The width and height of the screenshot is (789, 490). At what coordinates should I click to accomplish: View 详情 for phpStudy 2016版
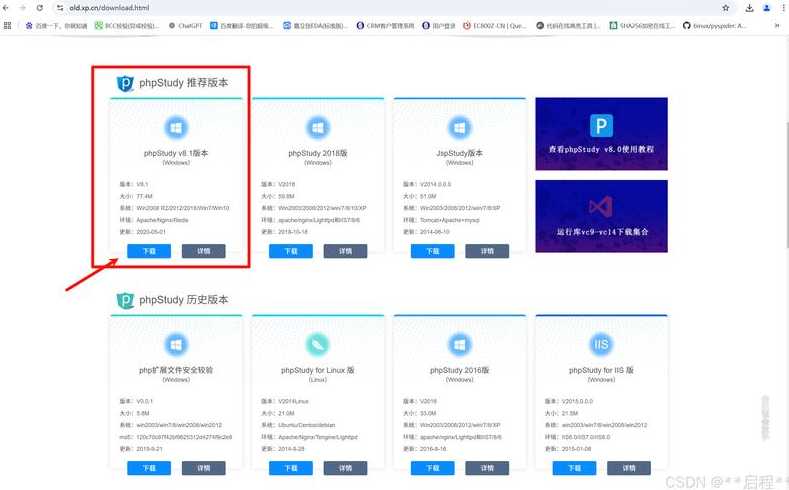tap(487, 468)
